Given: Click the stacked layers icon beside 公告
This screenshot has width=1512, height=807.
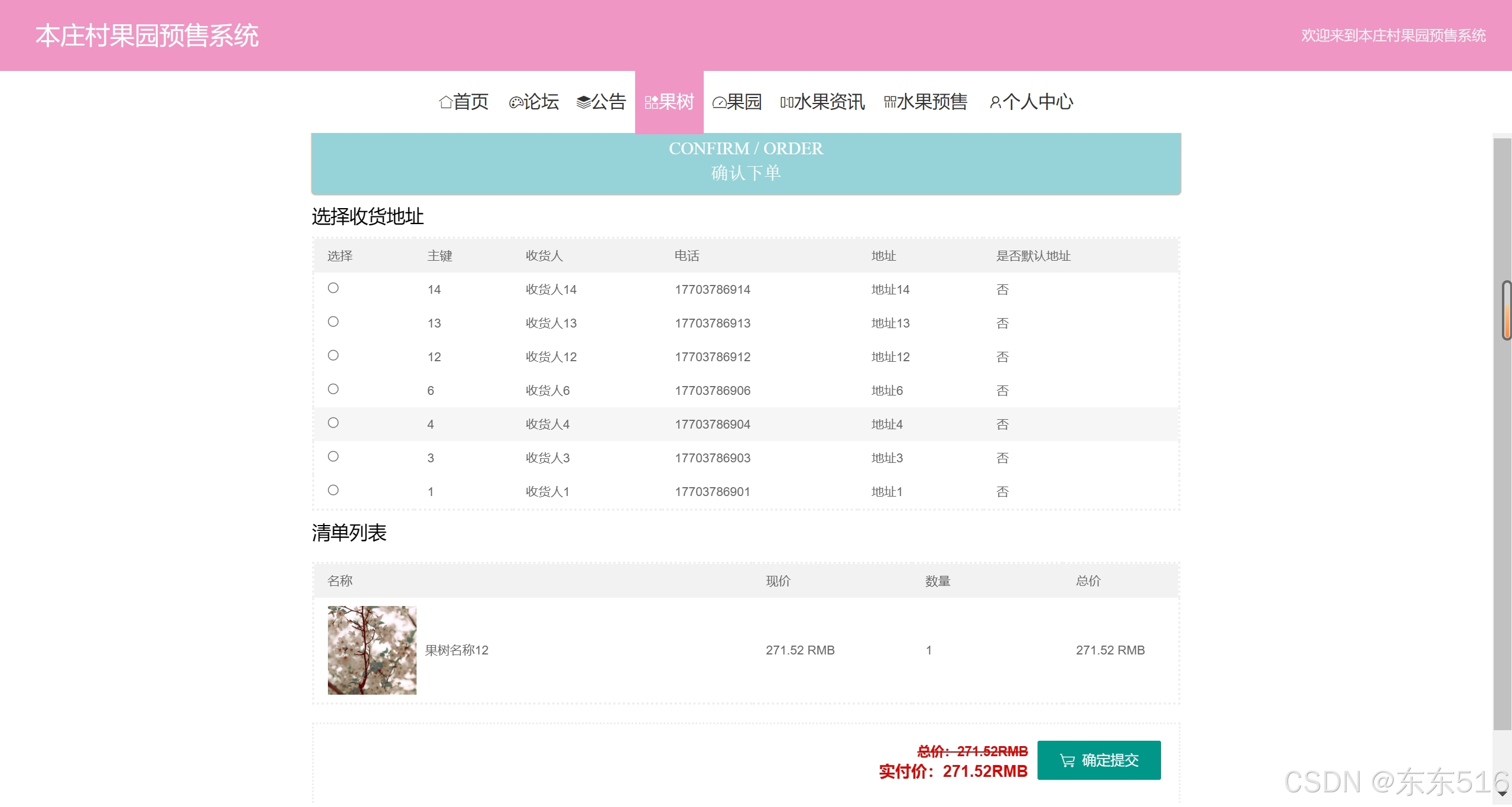Looking at the screenshot, I should pos(583,103).
